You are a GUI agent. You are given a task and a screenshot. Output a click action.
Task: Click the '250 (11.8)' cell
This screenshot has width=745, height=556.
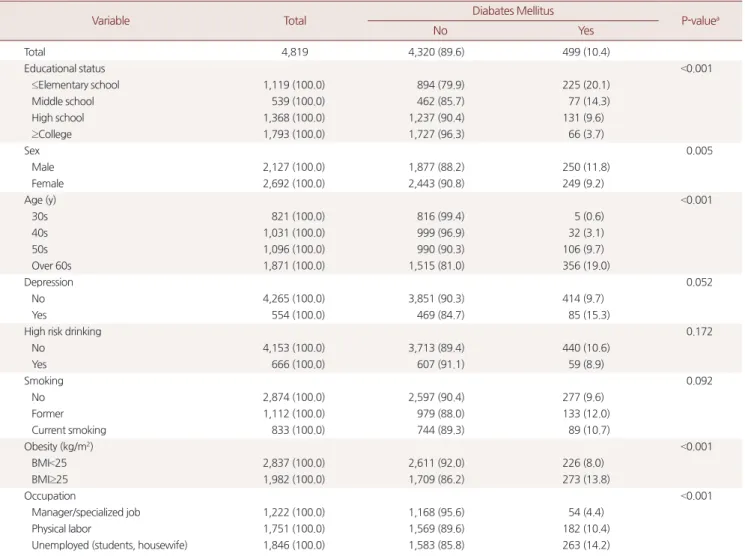click(586, 167)
